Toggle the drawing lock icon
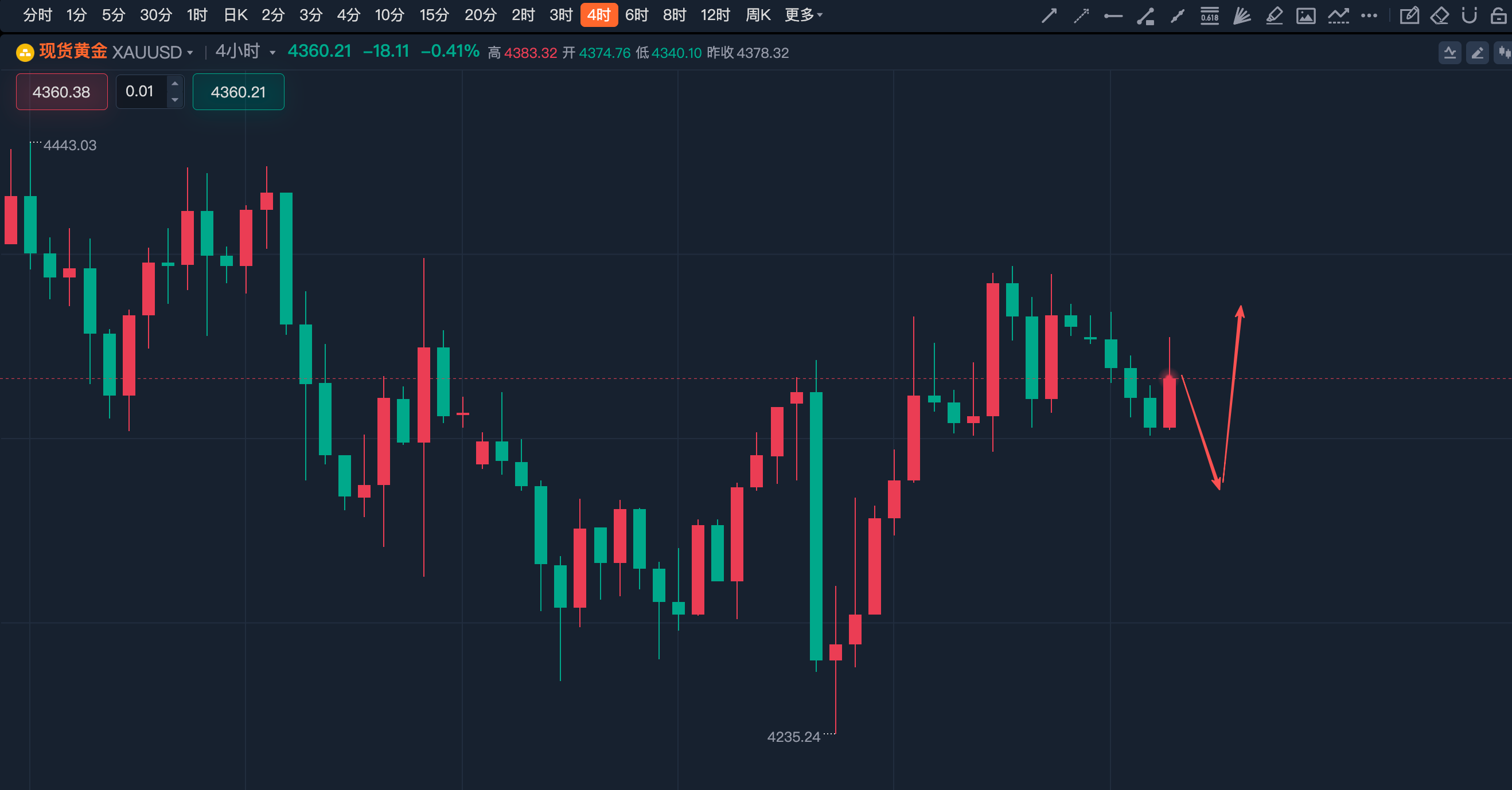The image size is (1512, 790). (1498, 16)
